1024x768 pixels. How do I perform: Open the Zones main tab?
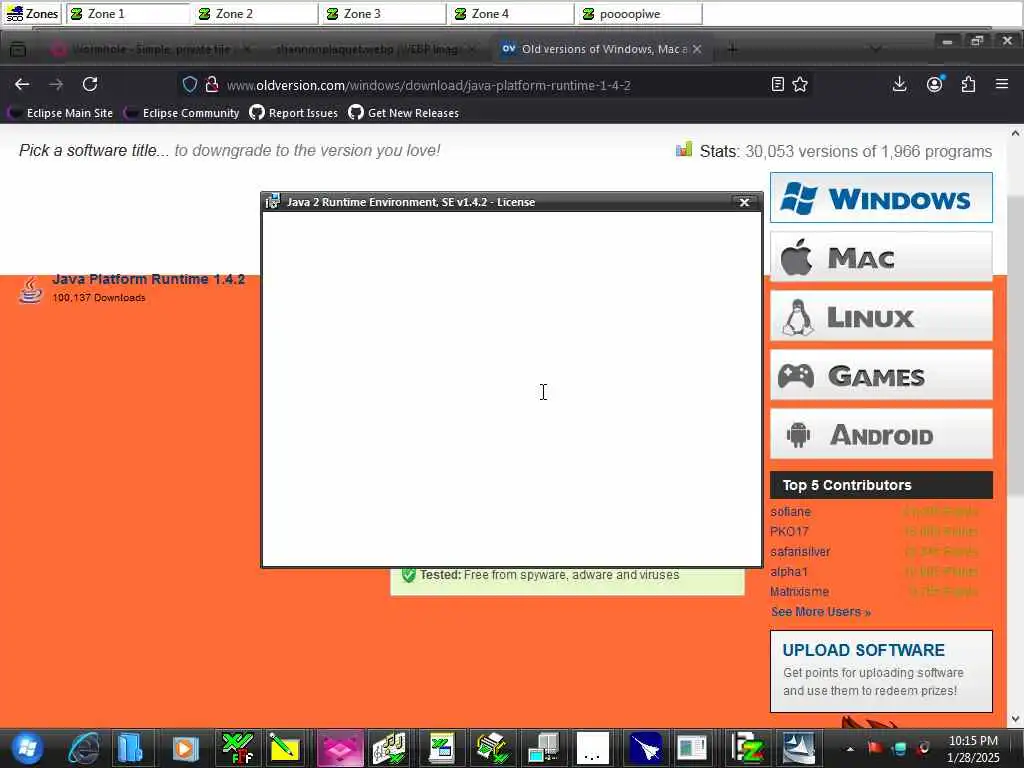tap(32, 14)
